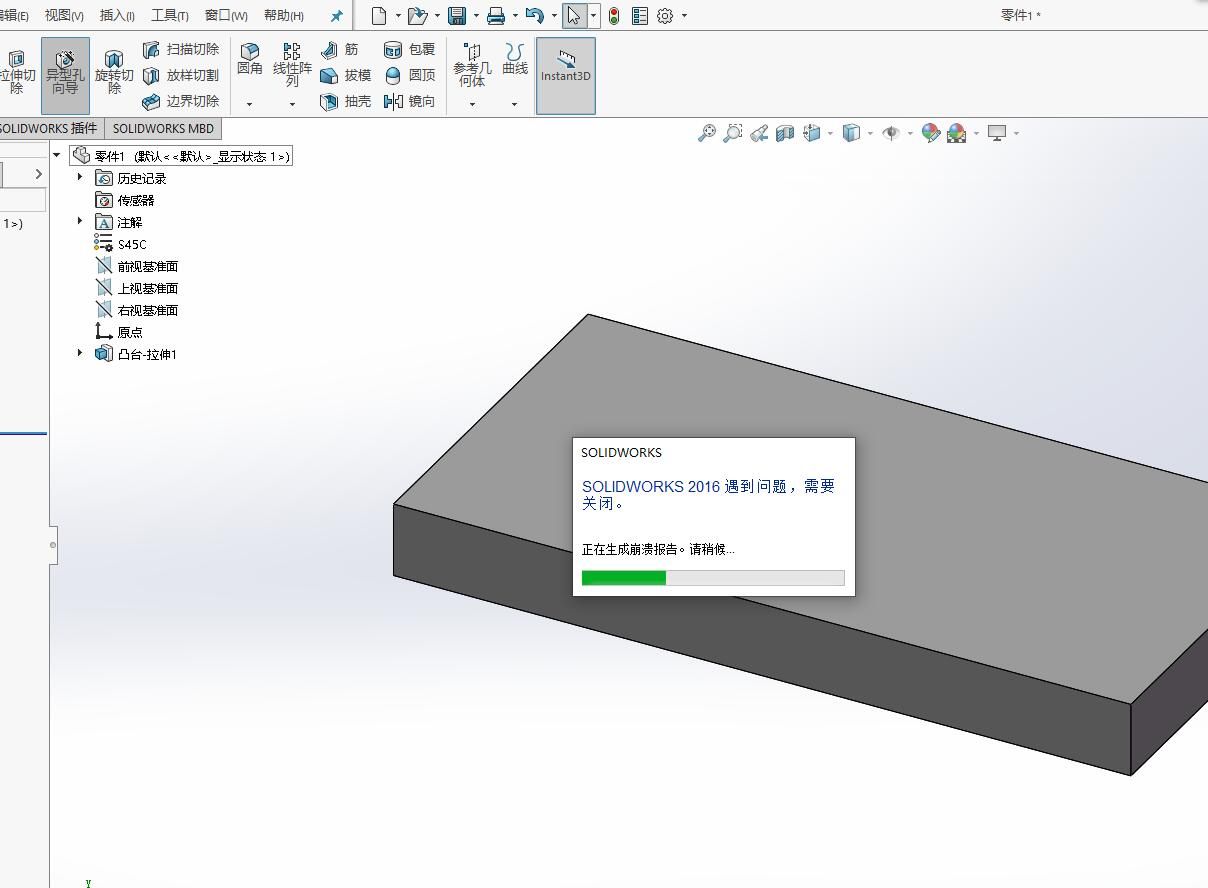Toggle the Instant3D button
This screenshot has height=888, width=1208.
click(566, 75)
